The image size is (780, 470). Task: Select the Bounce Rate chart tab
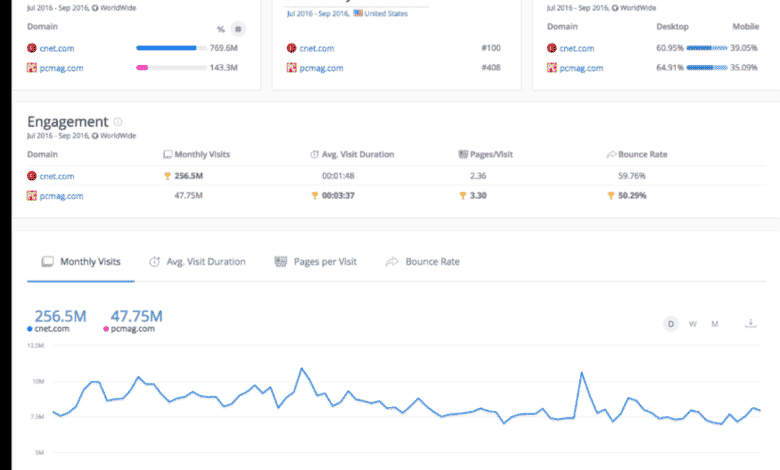[x=423, y=262]
